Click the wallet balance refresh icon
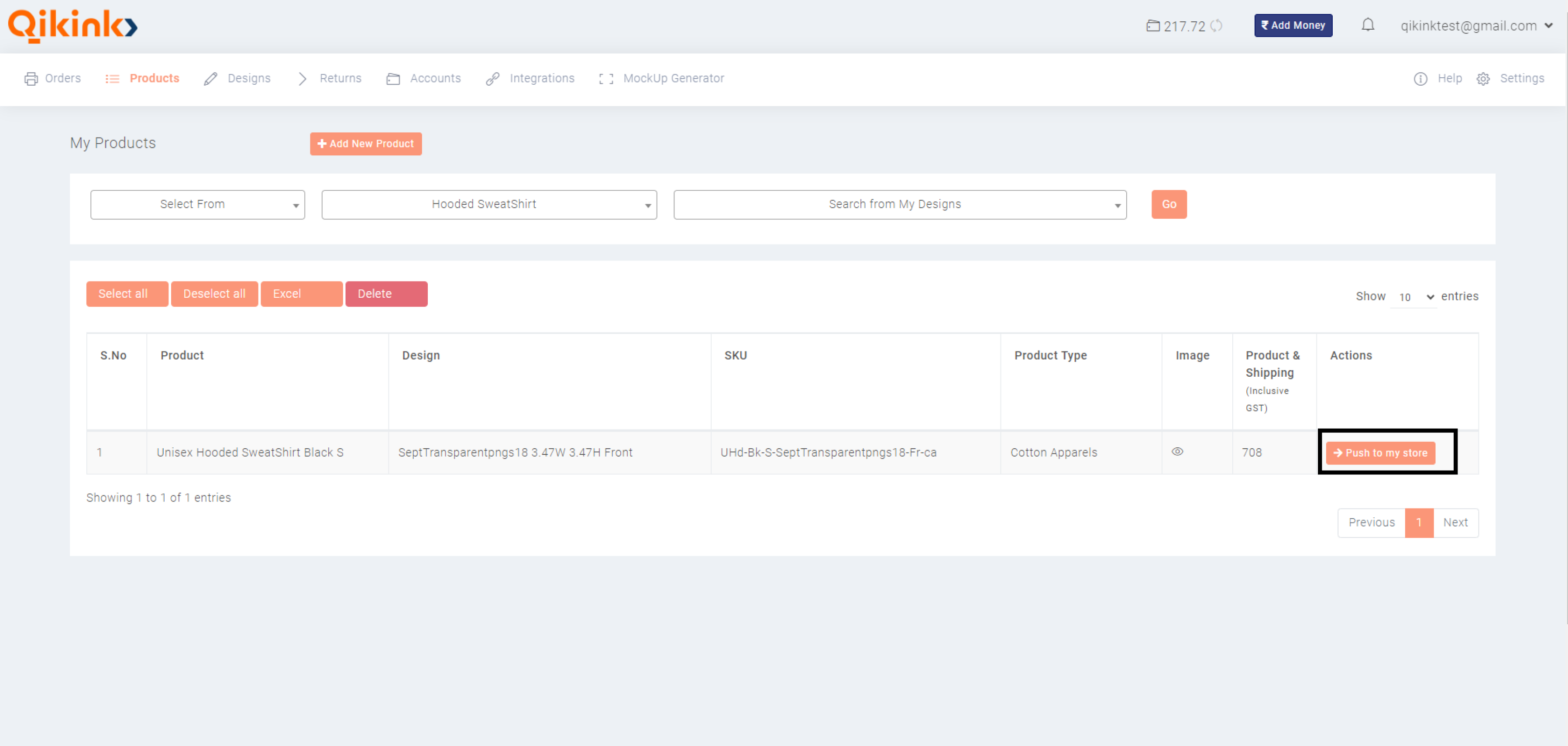The height and width of the screenshot is (746, 1568). 1216,26
